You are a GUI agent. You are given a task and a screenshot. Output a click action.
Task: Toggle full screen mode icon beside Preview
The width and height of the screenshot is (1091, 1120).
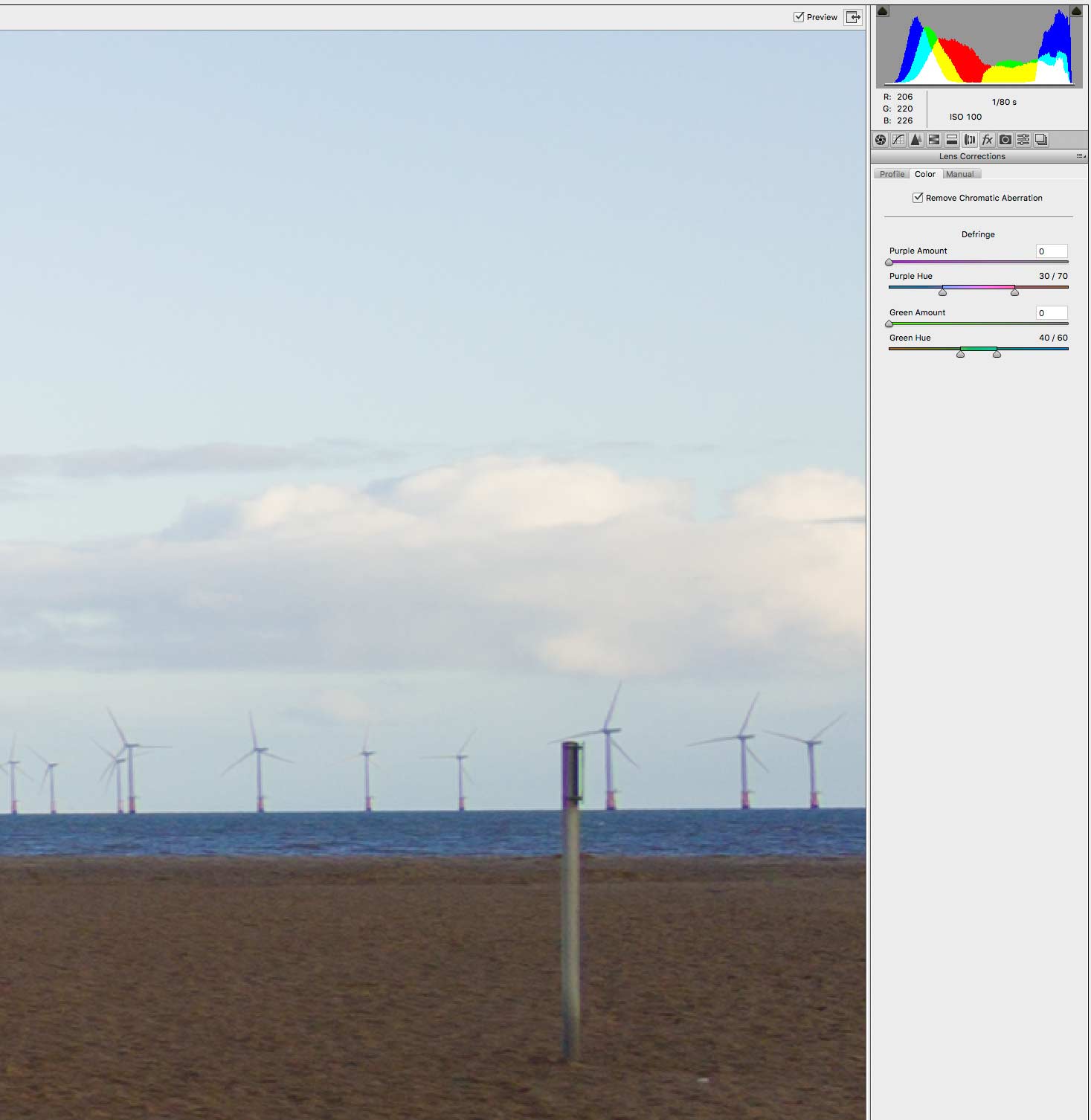(853, 17)
